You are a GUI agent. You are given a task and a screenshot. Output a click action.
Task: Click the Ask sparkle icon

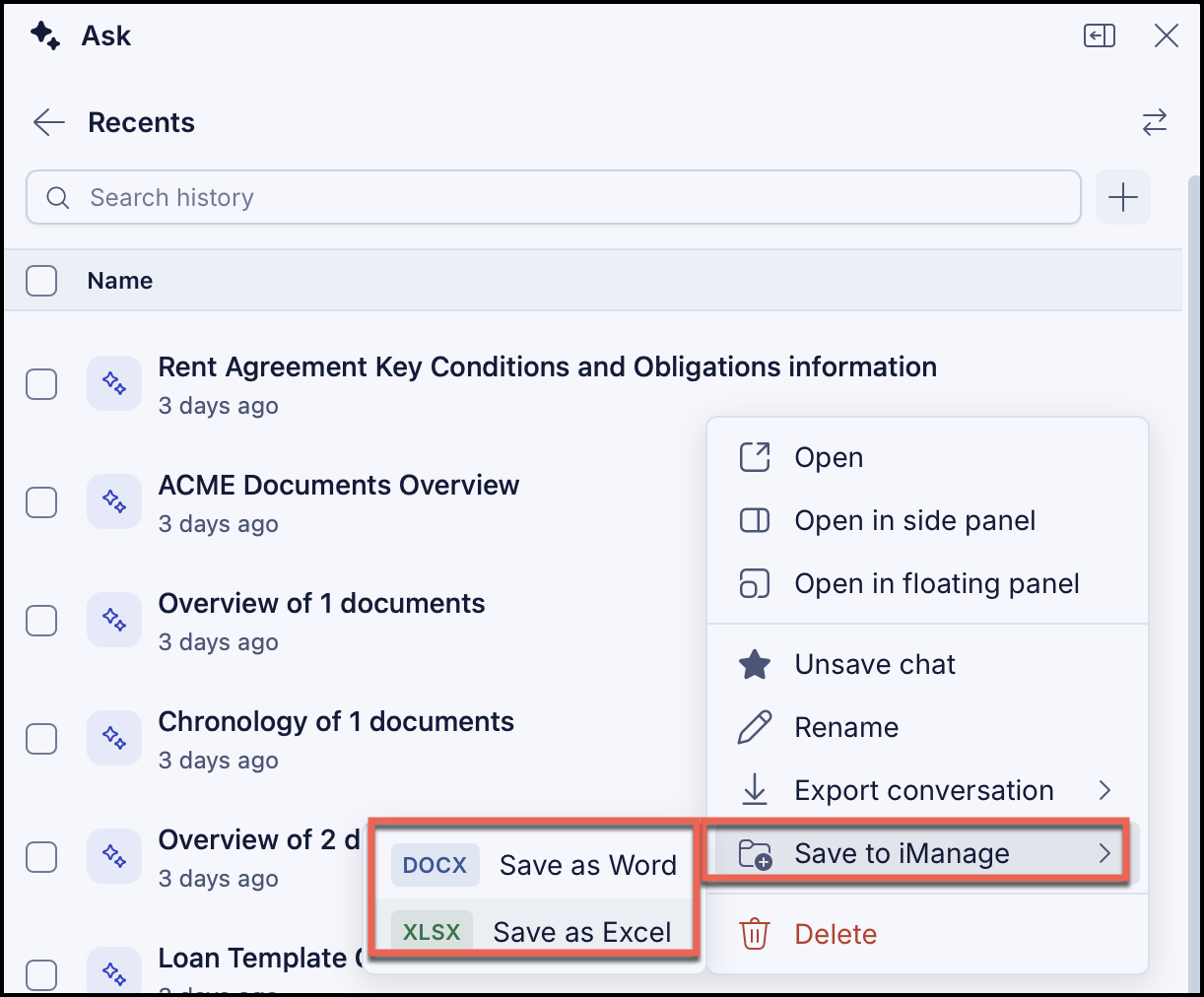click(45, 36)
